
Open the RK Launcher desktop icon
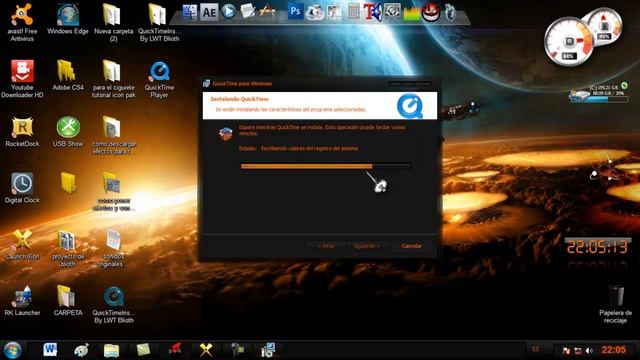click(22, 301)
